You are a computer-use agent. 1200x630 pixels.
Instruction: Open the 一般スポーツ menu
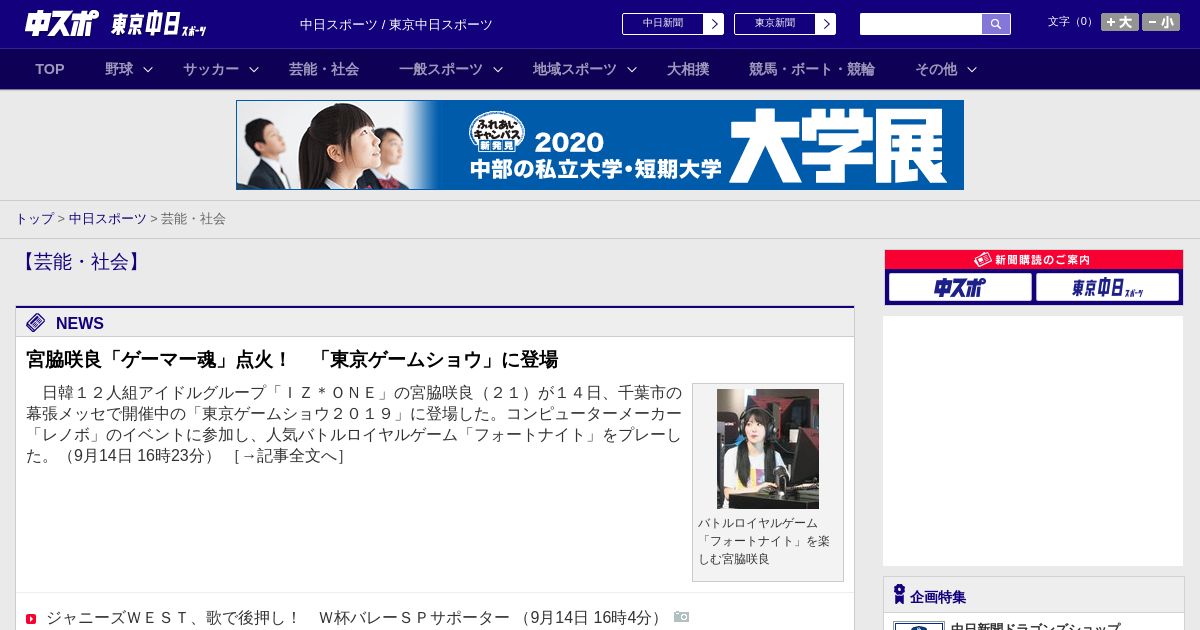(441, 69)
